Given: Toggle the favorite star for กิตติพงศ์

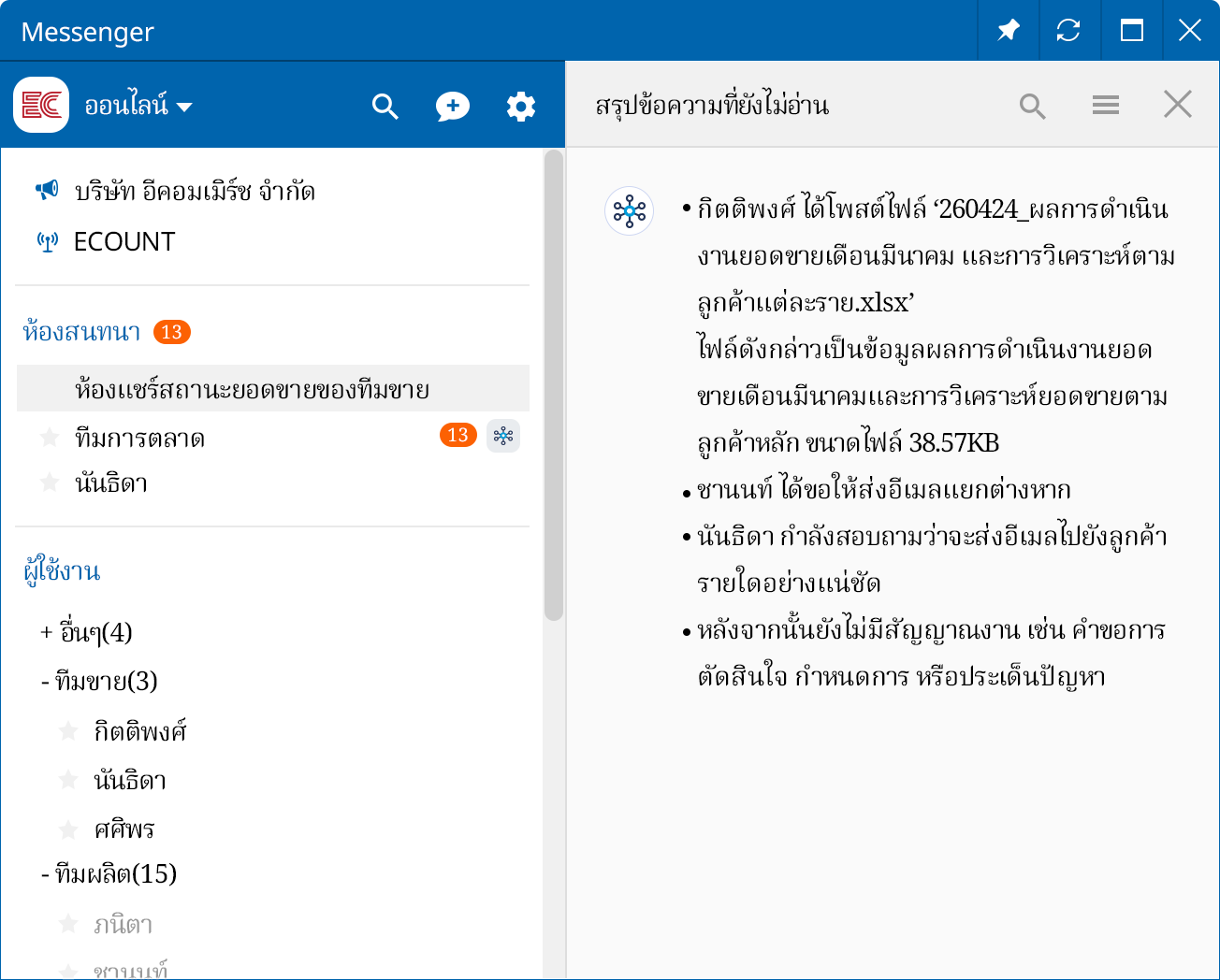Looking at the screenshot, I should (68, 730).
